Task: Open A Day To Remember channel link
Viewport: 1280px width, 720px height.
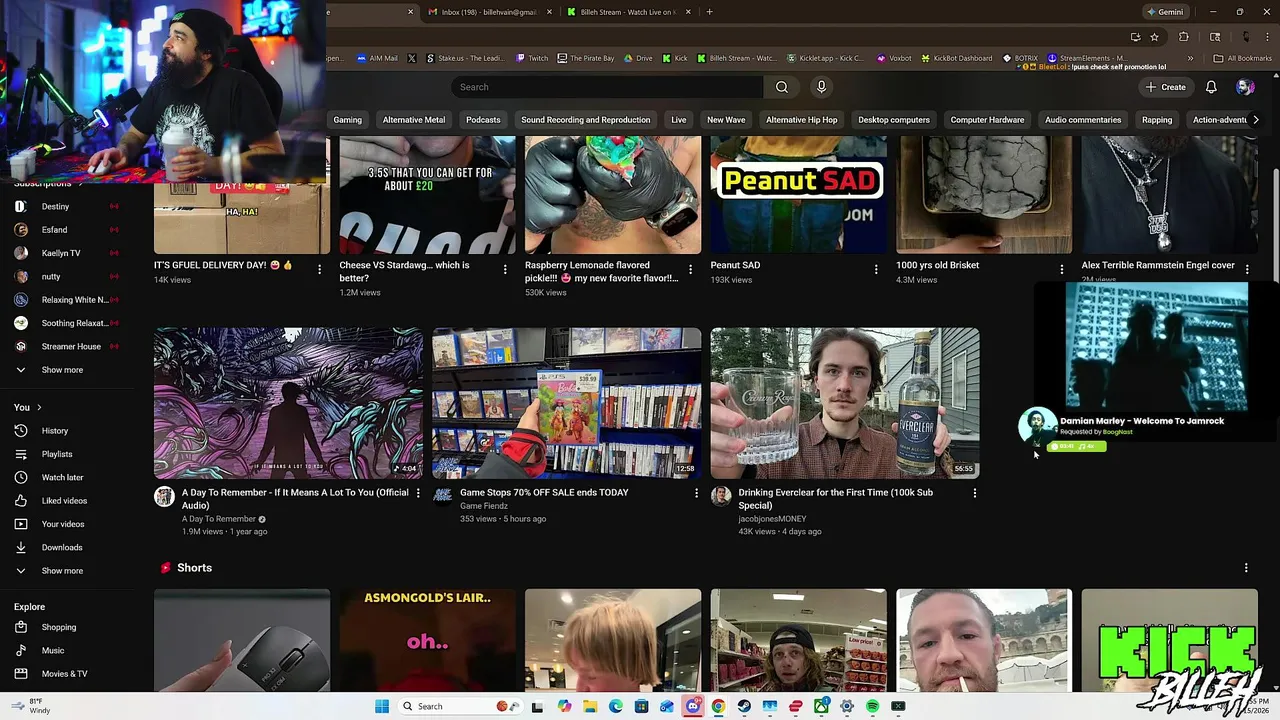Action: coord(219,519)
